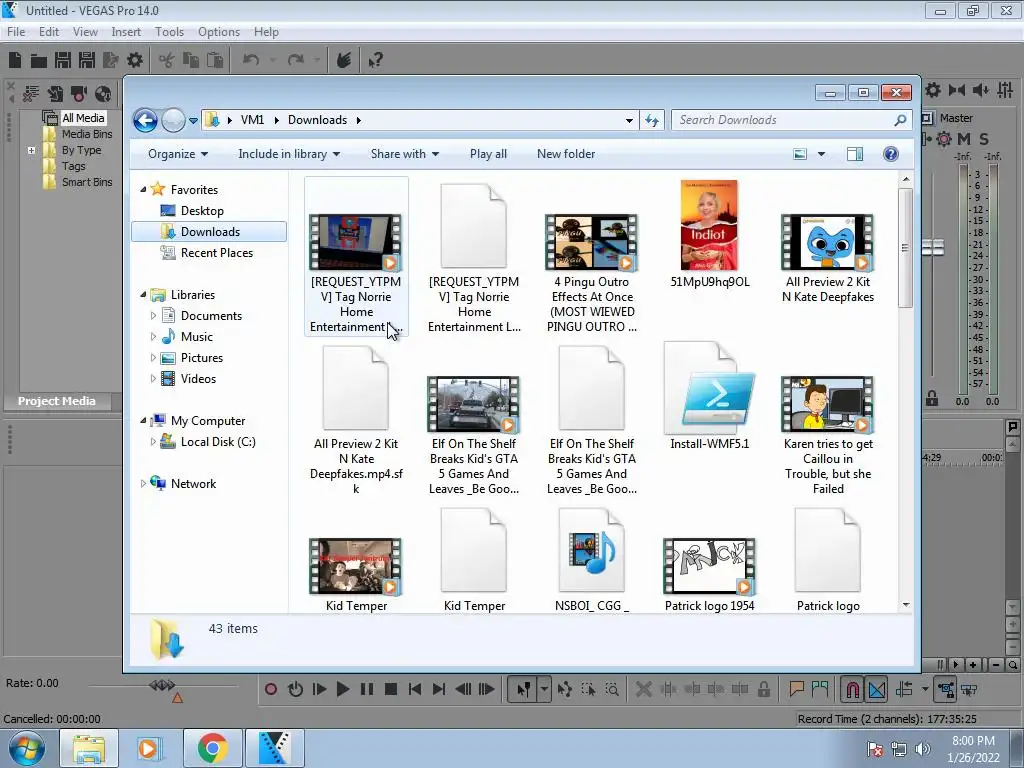This screenshot has width=1024, height=768.
Task: Click the New folder button
Action: [x=566, y=154]
